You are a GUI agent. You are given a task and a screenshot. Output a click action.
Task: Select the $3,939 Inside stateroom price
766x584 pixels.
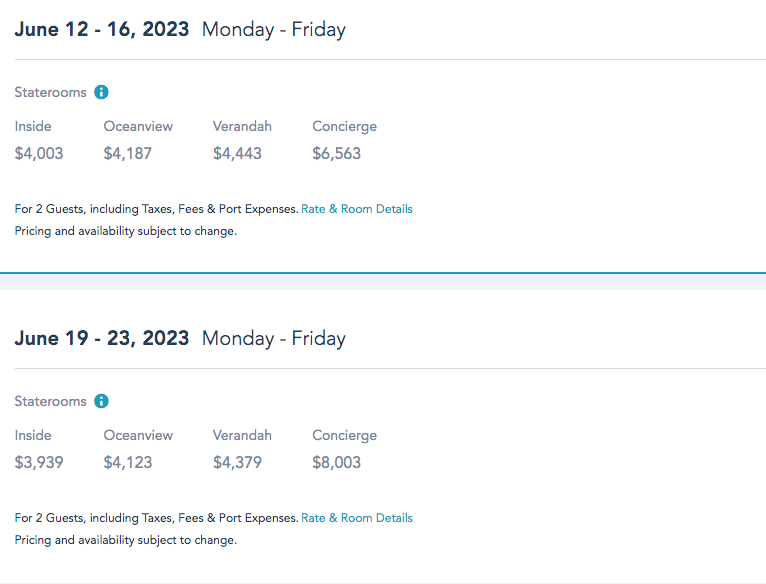[39, 462]
